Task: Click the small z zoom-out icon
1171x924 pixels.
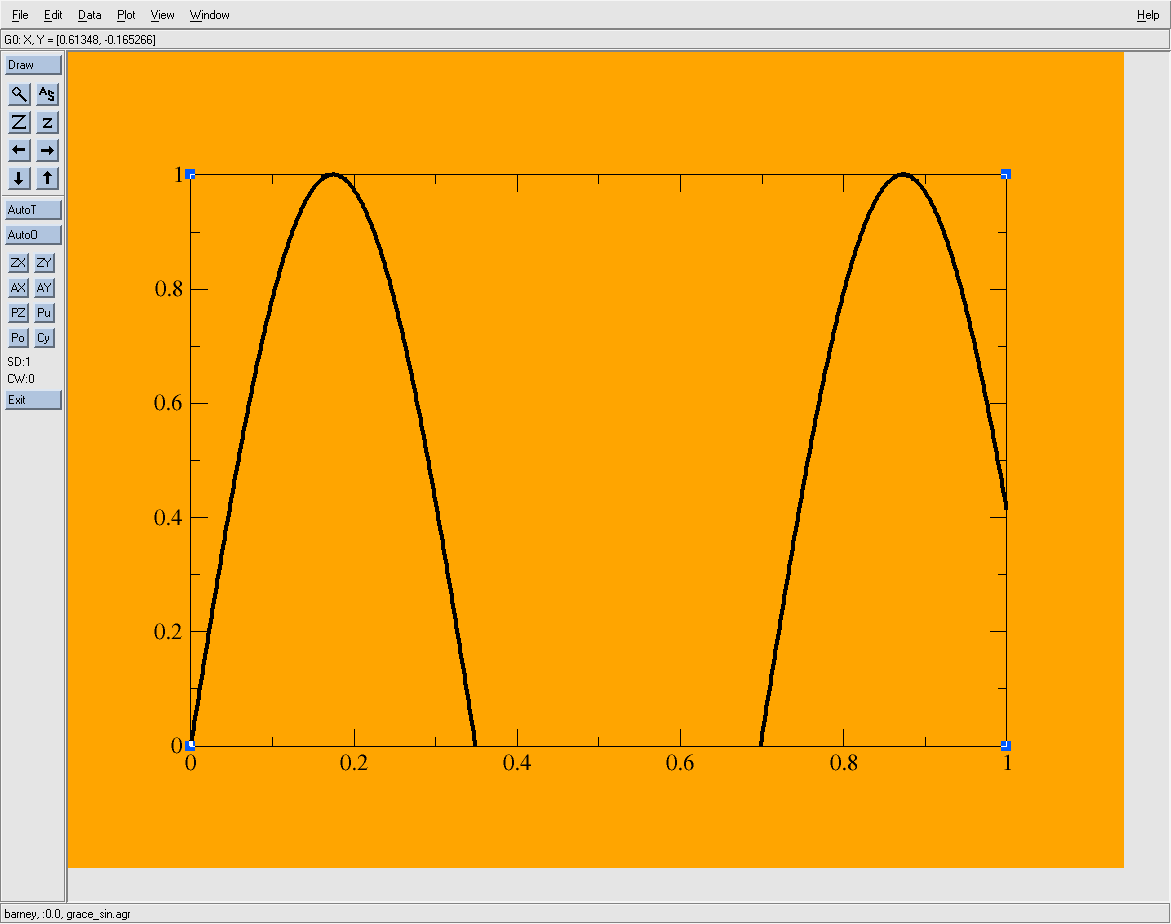Action: (x=47, y=123)
